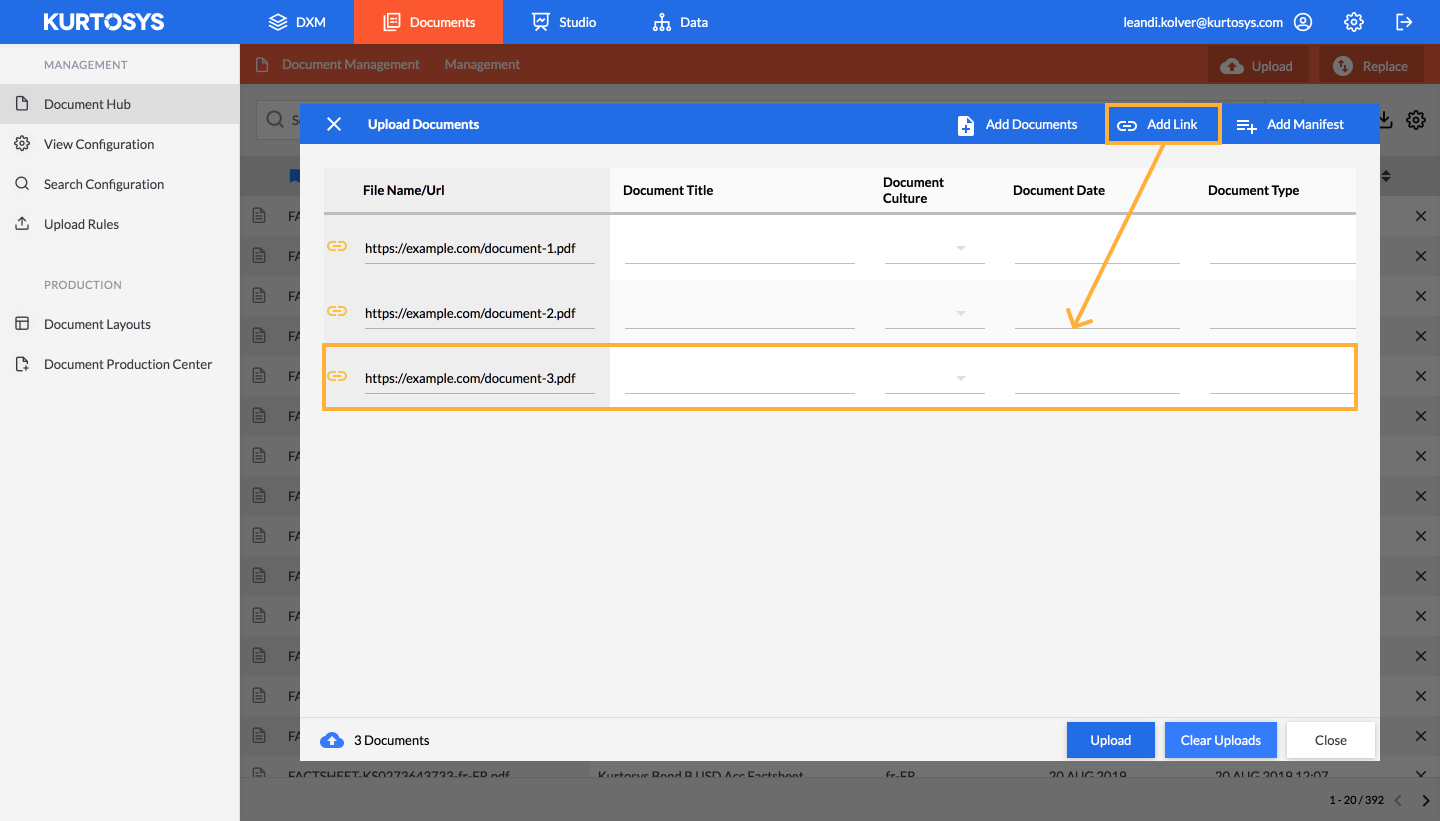Open Upload Rules in sidebar
Image resolution: width=1440 pixels, height=821 pixels.
pyautogui.click(x=81, y=224)
